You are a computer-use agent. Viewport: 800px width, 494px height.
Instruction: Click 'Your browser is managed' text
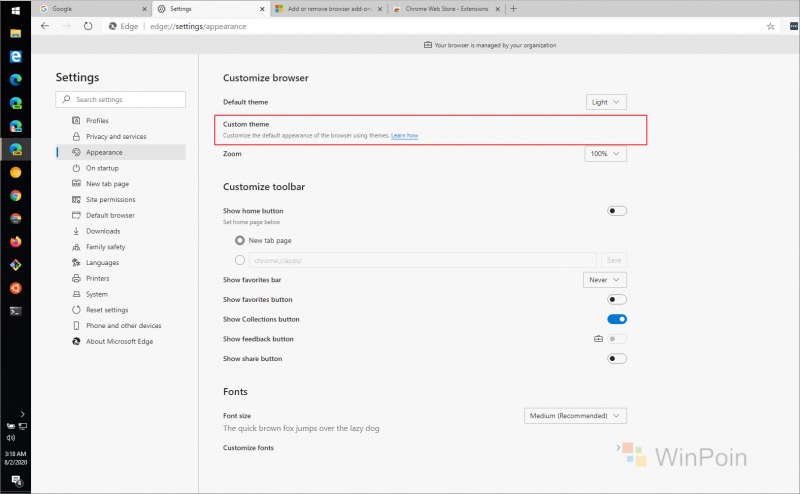[x=495, y=45]
